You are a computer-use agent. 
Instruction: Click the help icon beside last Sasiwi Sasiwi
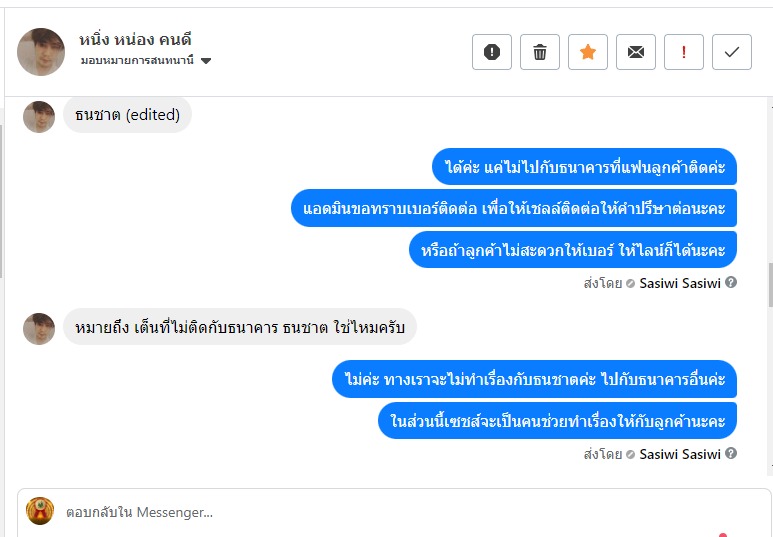[731, 454]
